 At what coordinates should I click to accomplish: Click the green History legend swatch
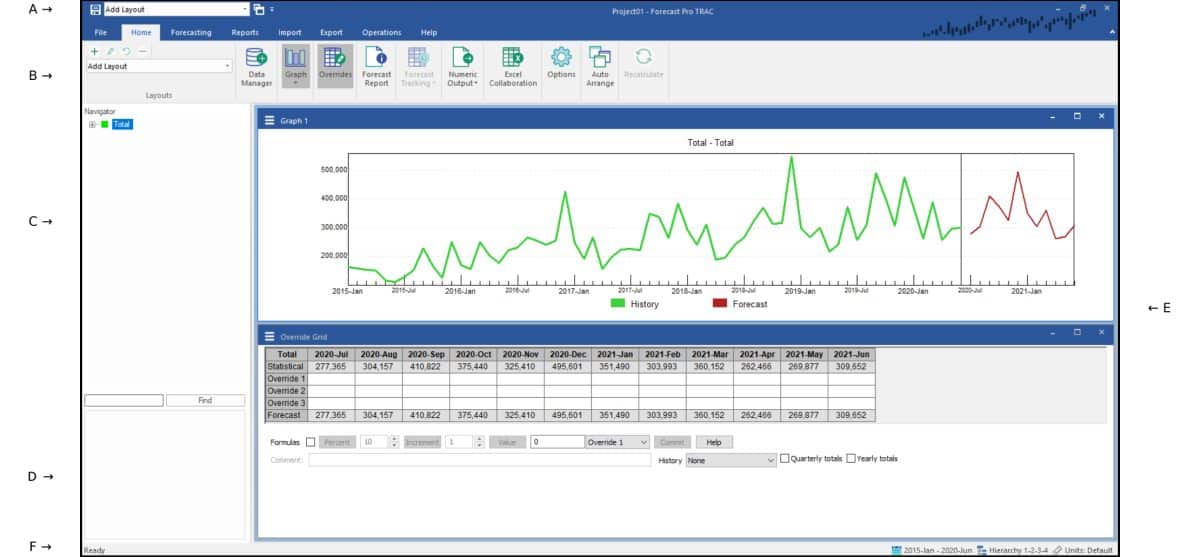[x=617, y=303]
